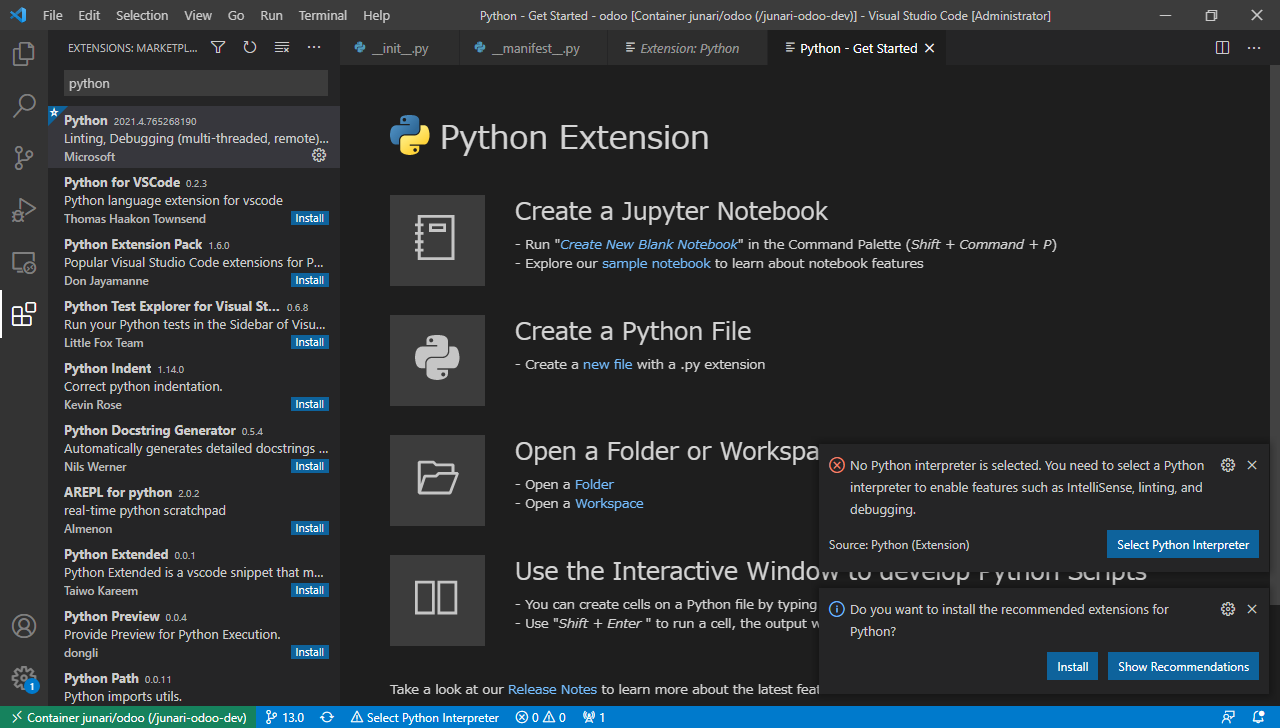1280x728 pixels.
Task: Open extensions view More Actions menu
Action: (x=314, y=47)
